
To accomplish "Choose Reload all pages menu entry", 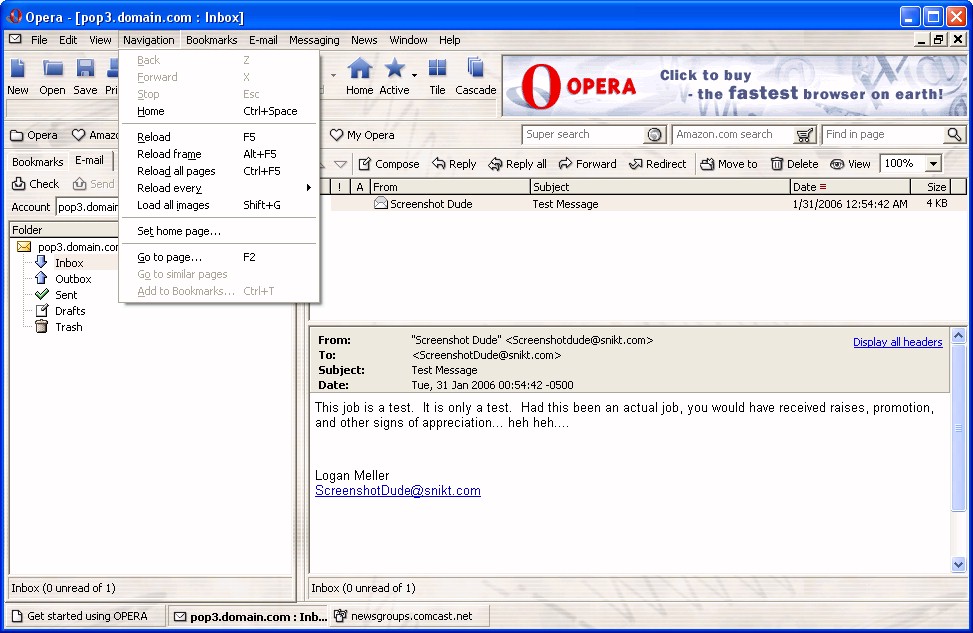I will click(220, 171).
